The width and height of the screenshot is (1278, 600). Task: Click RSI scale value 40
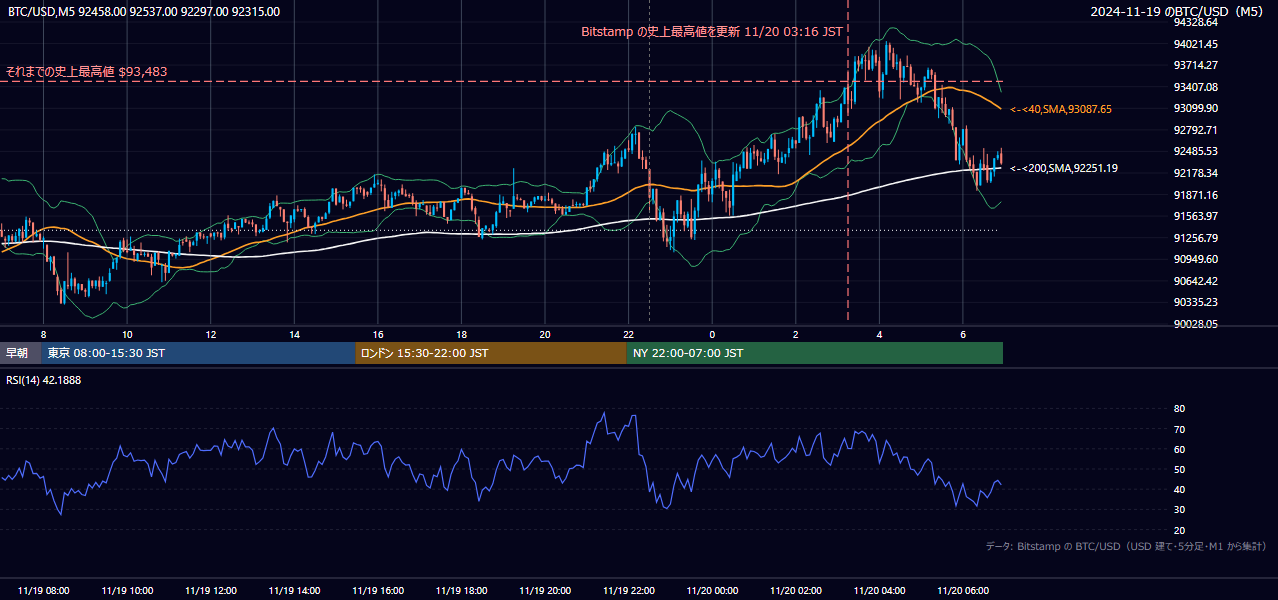click(1179, 489)
